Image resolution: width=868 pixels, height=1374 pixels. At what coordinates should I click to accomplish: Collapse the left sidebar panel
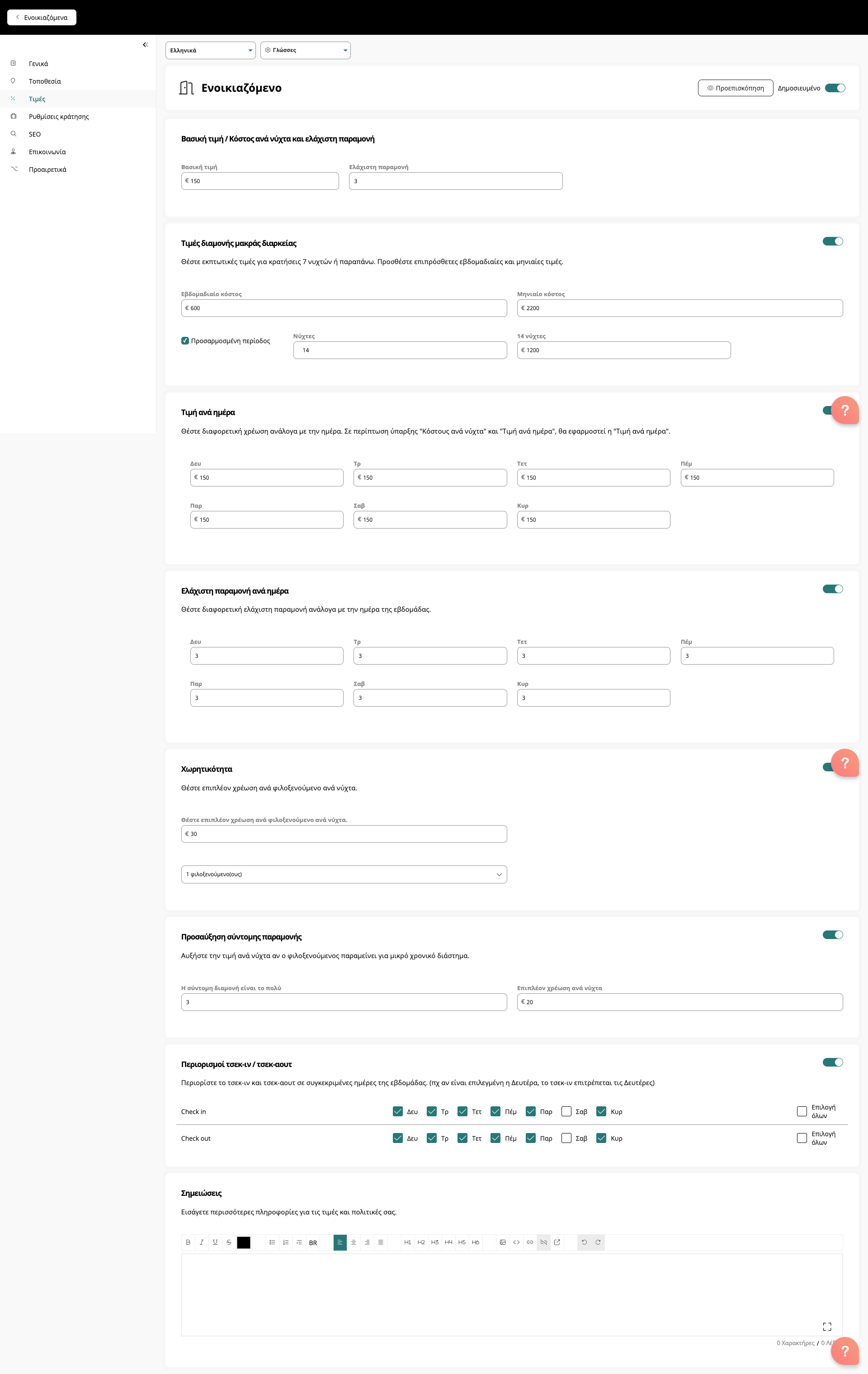(145, 44)
